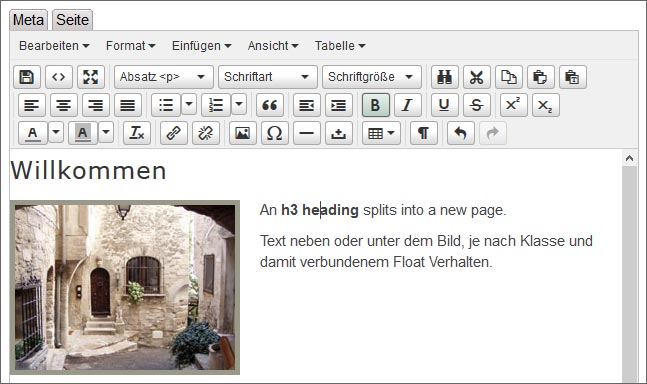The height and width of the screenshot is (384, 647).
Task: Remove link with broken chain icon
Action: click(x=205, y=133)
